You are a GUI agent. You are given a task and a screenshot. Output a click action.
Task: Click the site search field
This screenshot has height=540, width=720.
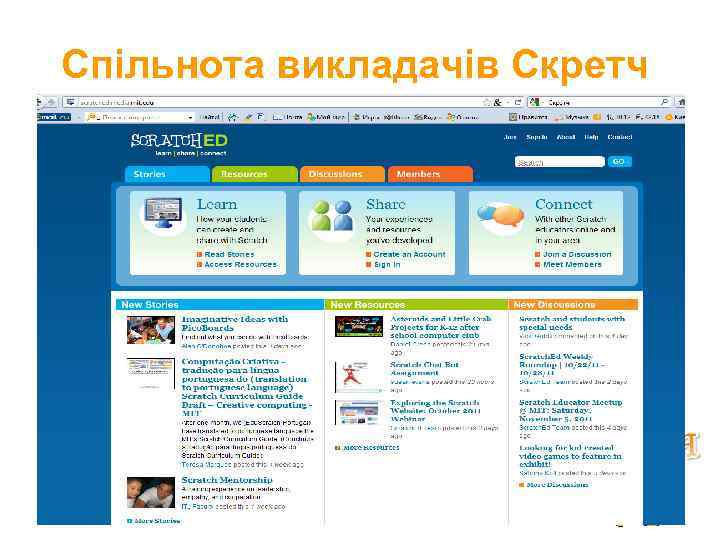coord(560,162)
